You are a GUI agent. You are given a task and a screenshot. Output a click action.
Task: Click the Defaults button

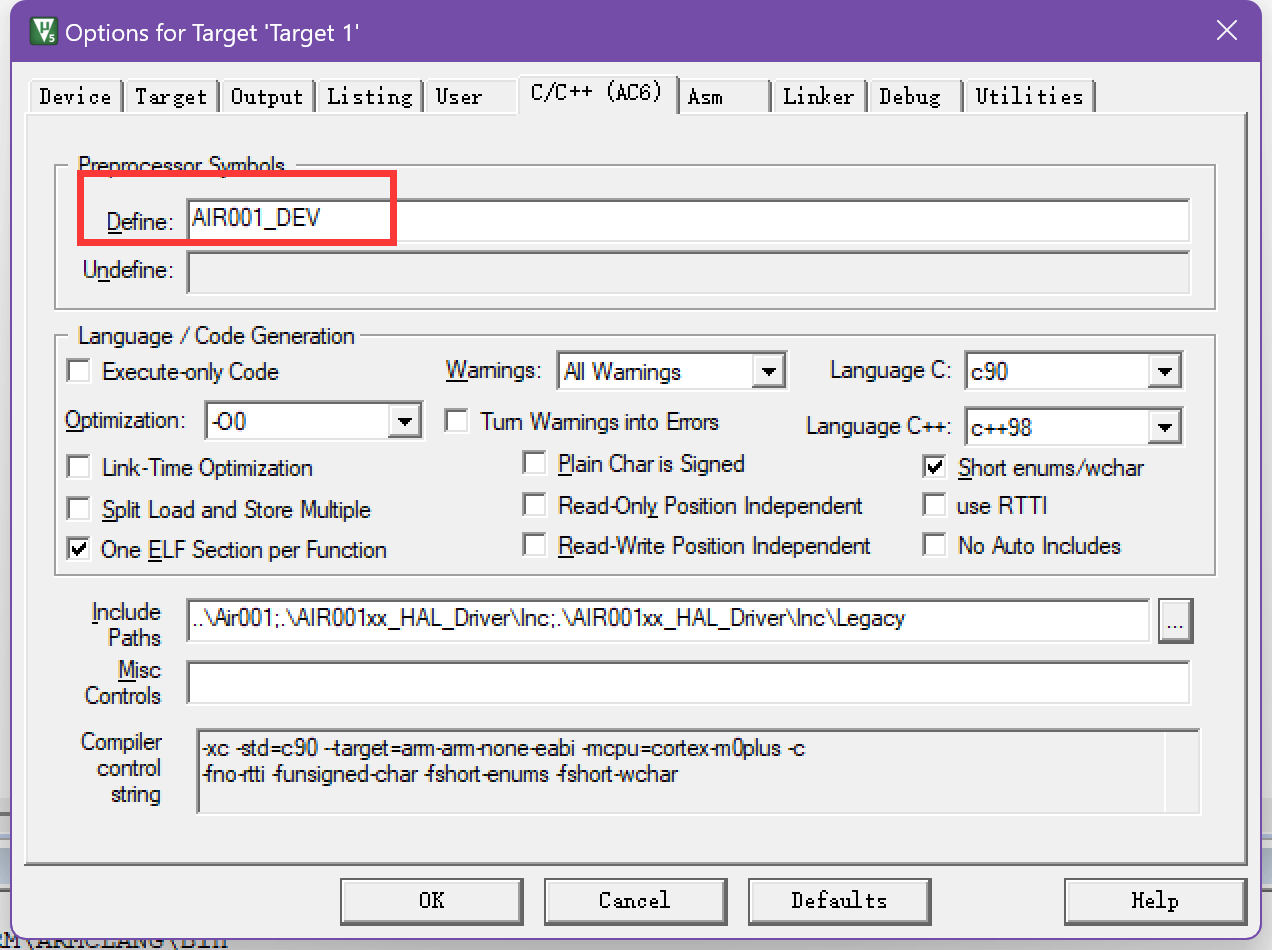[839, 901]
